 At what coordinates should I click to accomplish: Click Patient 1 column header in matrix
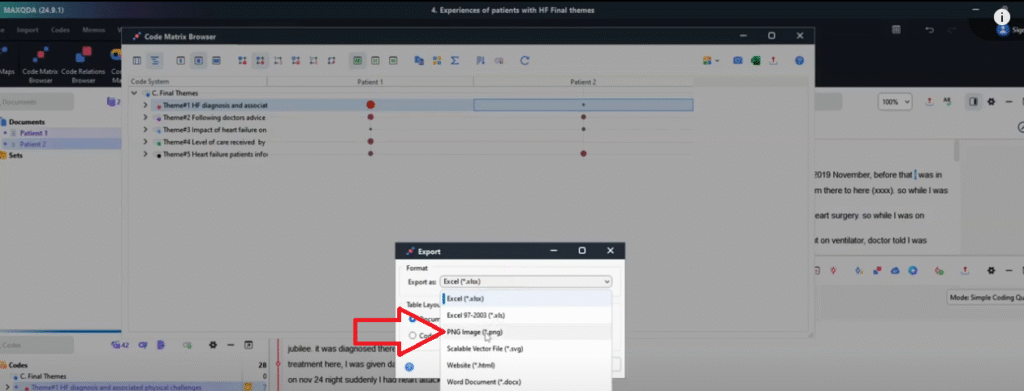pos(370,82)
